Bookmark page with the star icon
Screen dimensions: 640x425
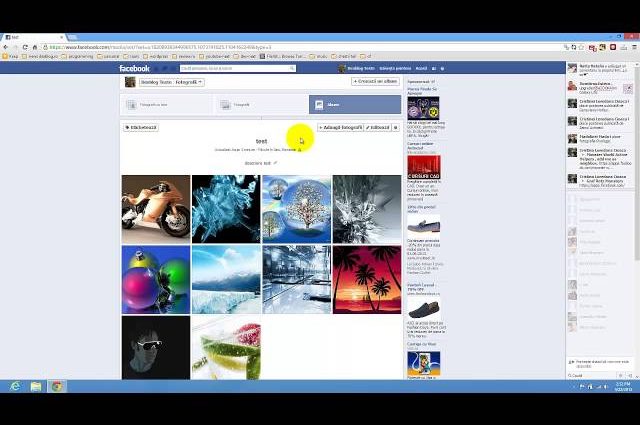click(581, 47)
